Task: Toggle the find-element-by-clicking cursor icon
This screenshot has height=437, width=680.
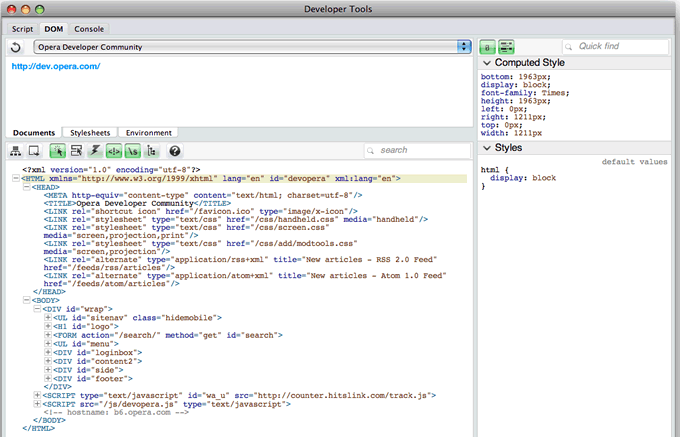Action: (x=58, y=151)
